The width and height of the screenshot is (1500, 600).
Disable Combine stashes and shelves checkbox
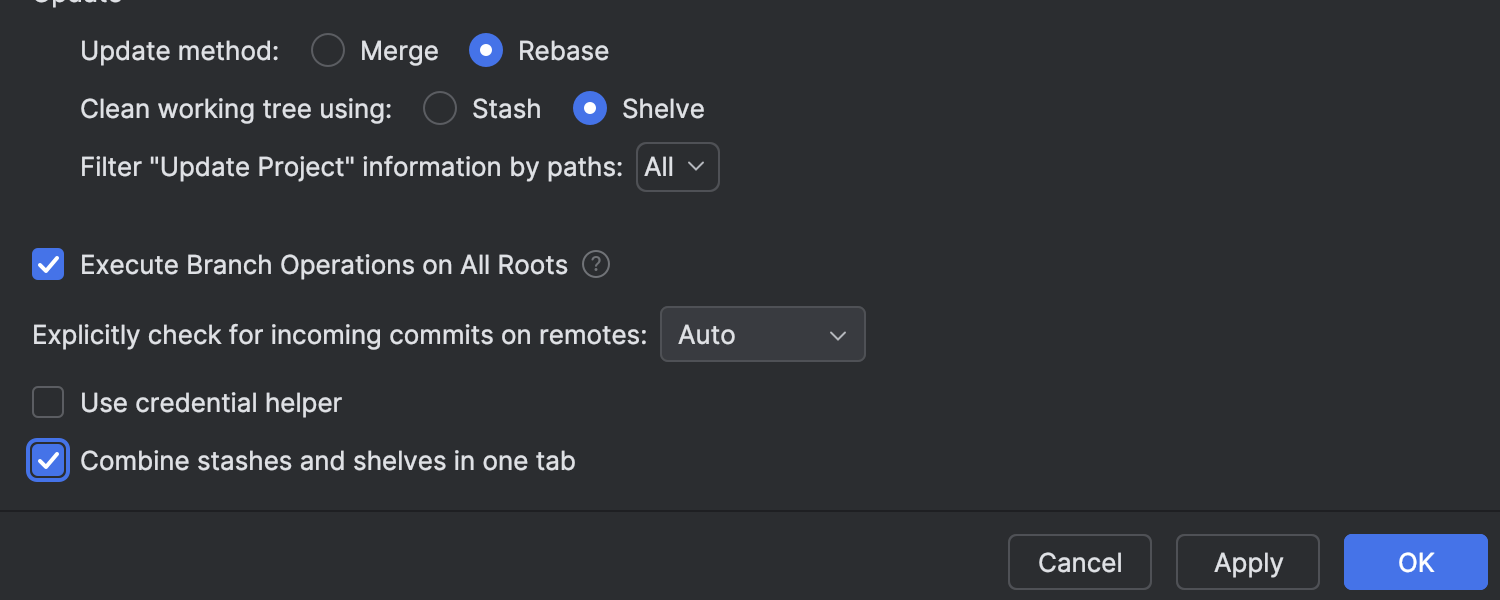pyautogui.click(x=48, y=461)
